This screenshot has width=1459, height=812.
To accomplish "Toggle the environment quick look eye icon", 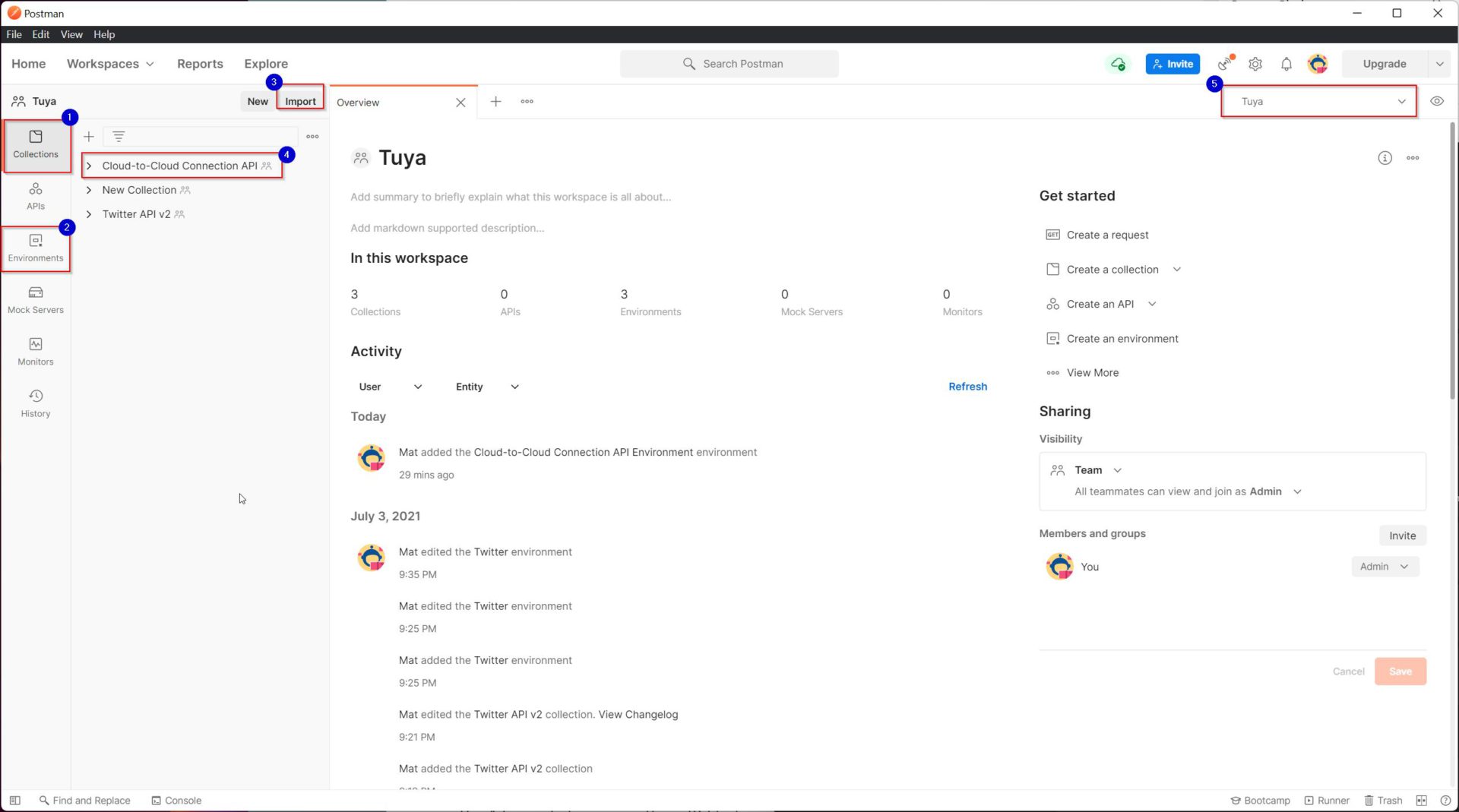I will point(1437,101).
